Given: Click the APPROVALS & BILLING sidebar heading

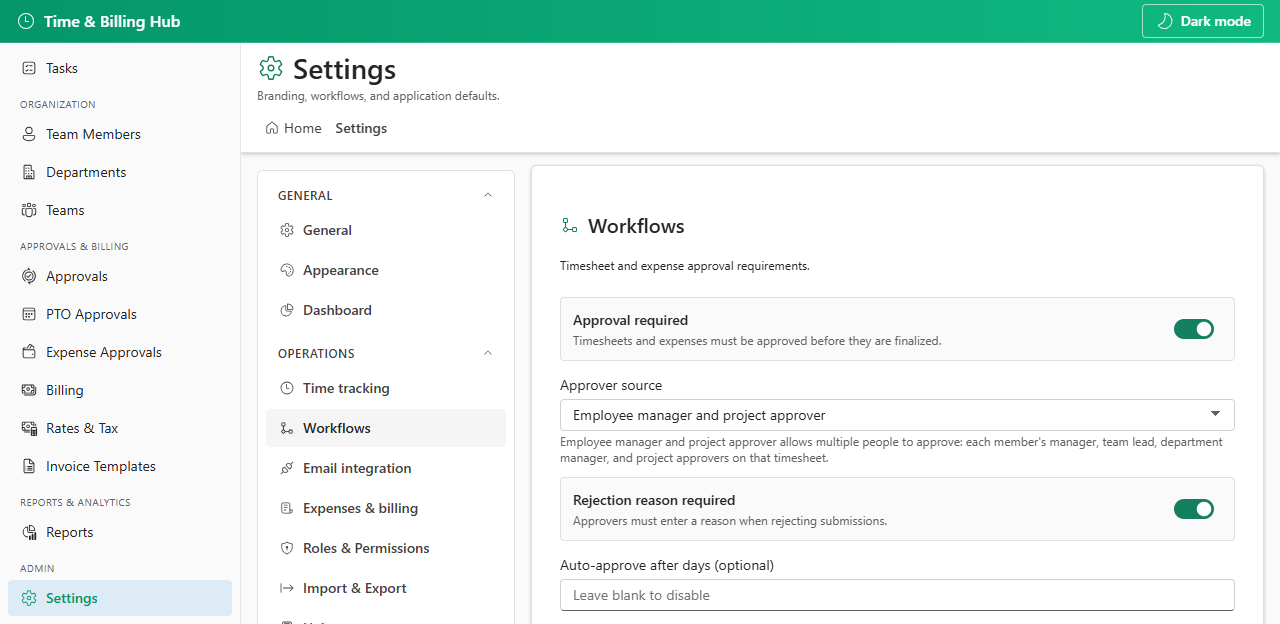Looking at the screenshot, I should click(74, 246).
